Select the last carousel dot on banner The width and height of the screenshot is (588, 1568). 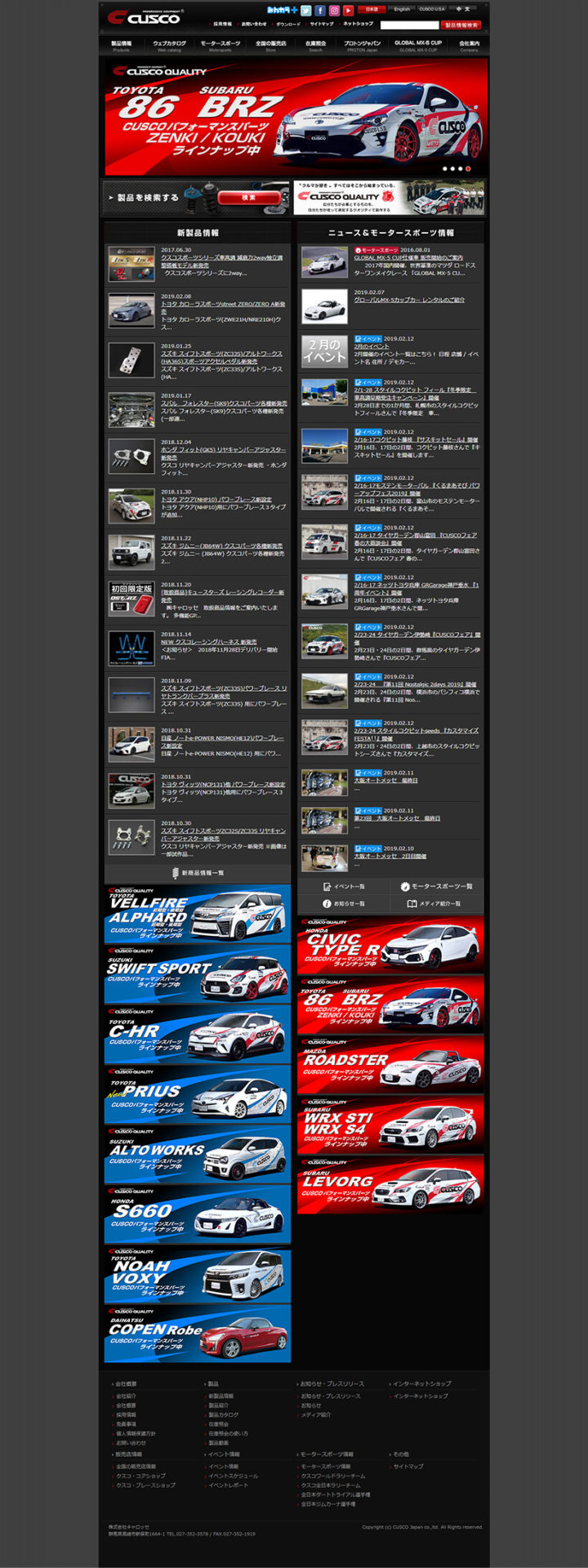click(x=468, y=168)
